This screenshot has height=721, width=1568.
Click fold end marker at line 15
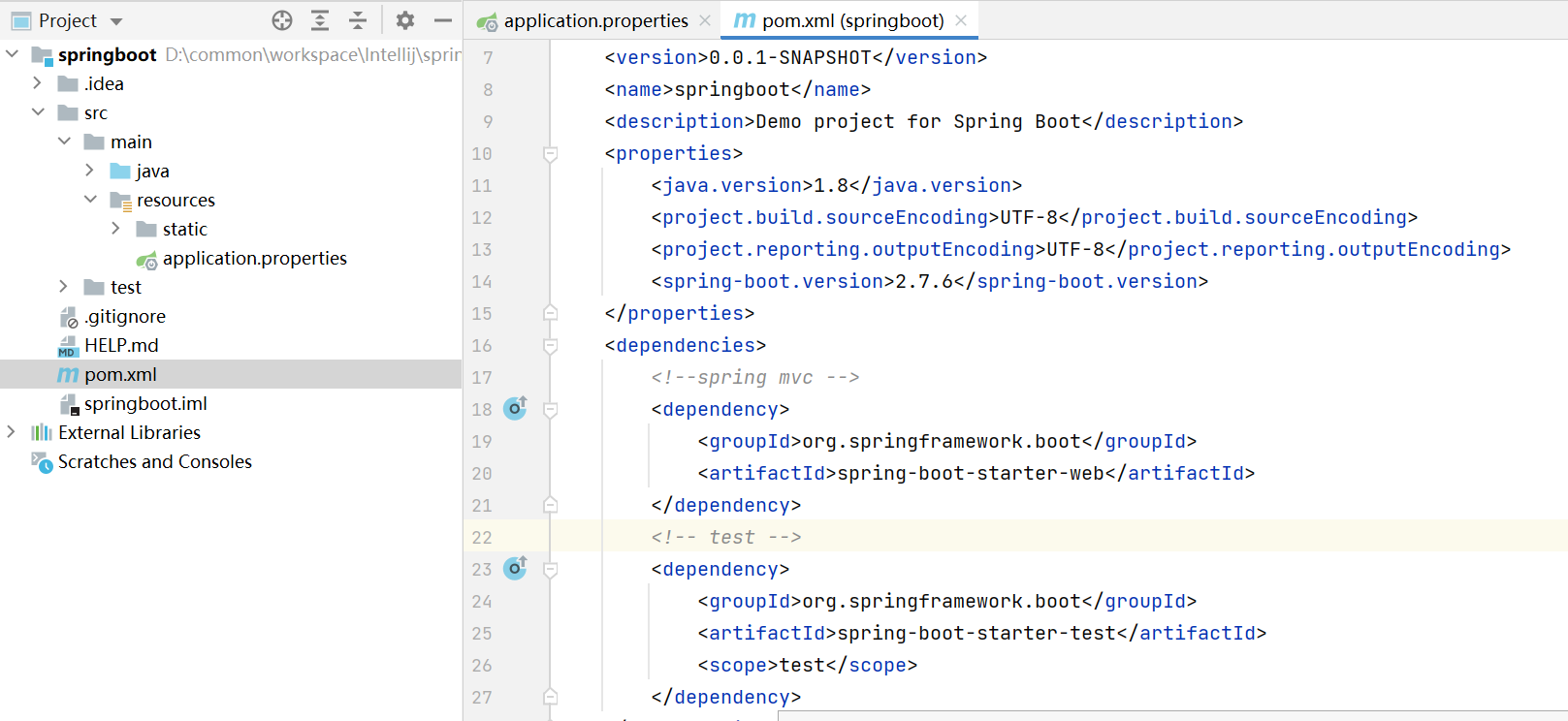pos(550,313)
